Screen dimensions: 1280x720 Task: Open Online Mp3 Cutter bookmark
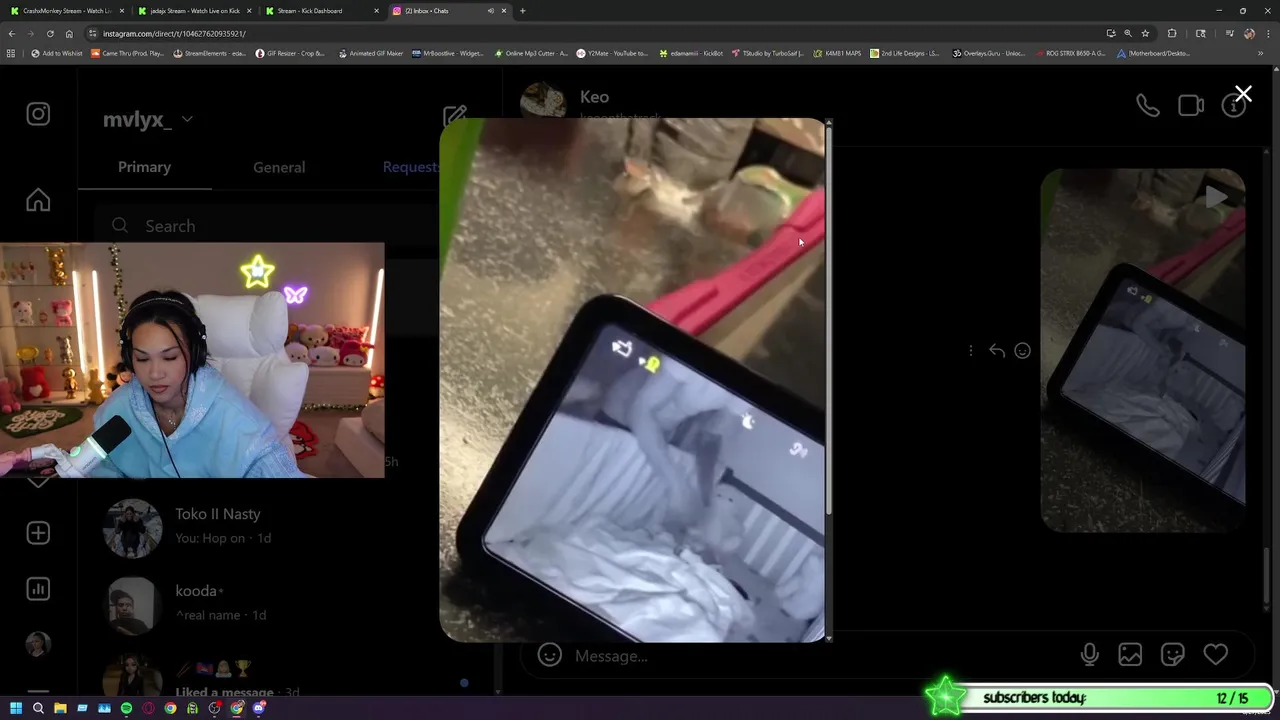[x=531, y=53]
